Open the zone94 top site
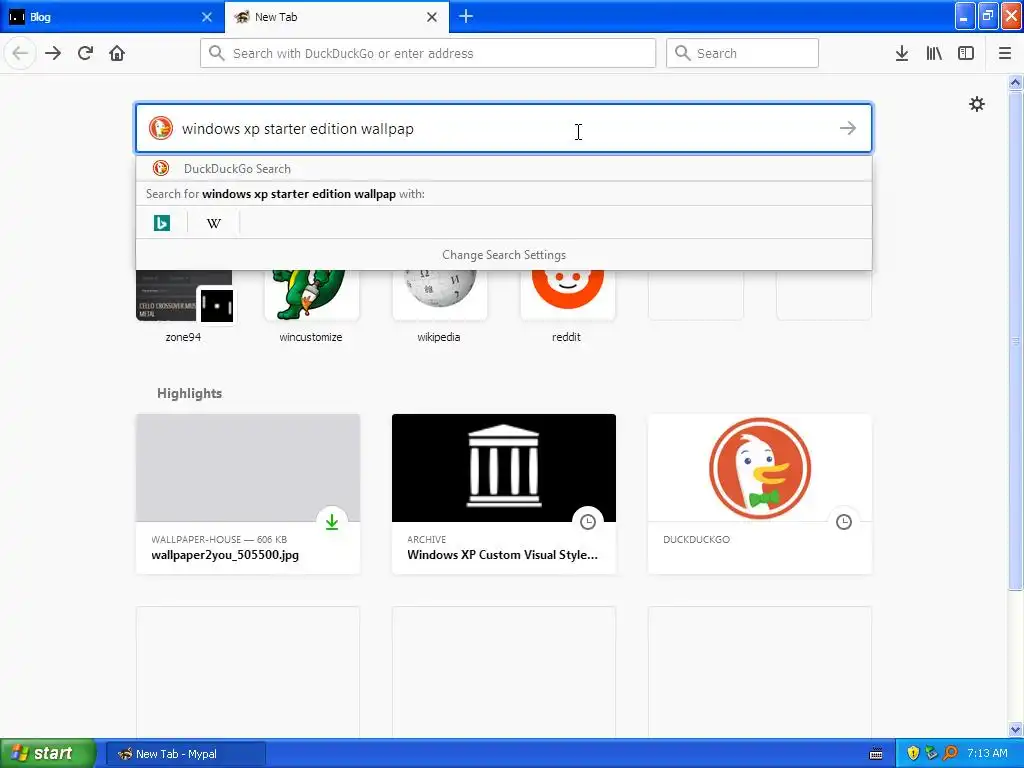 coord(184,307)
